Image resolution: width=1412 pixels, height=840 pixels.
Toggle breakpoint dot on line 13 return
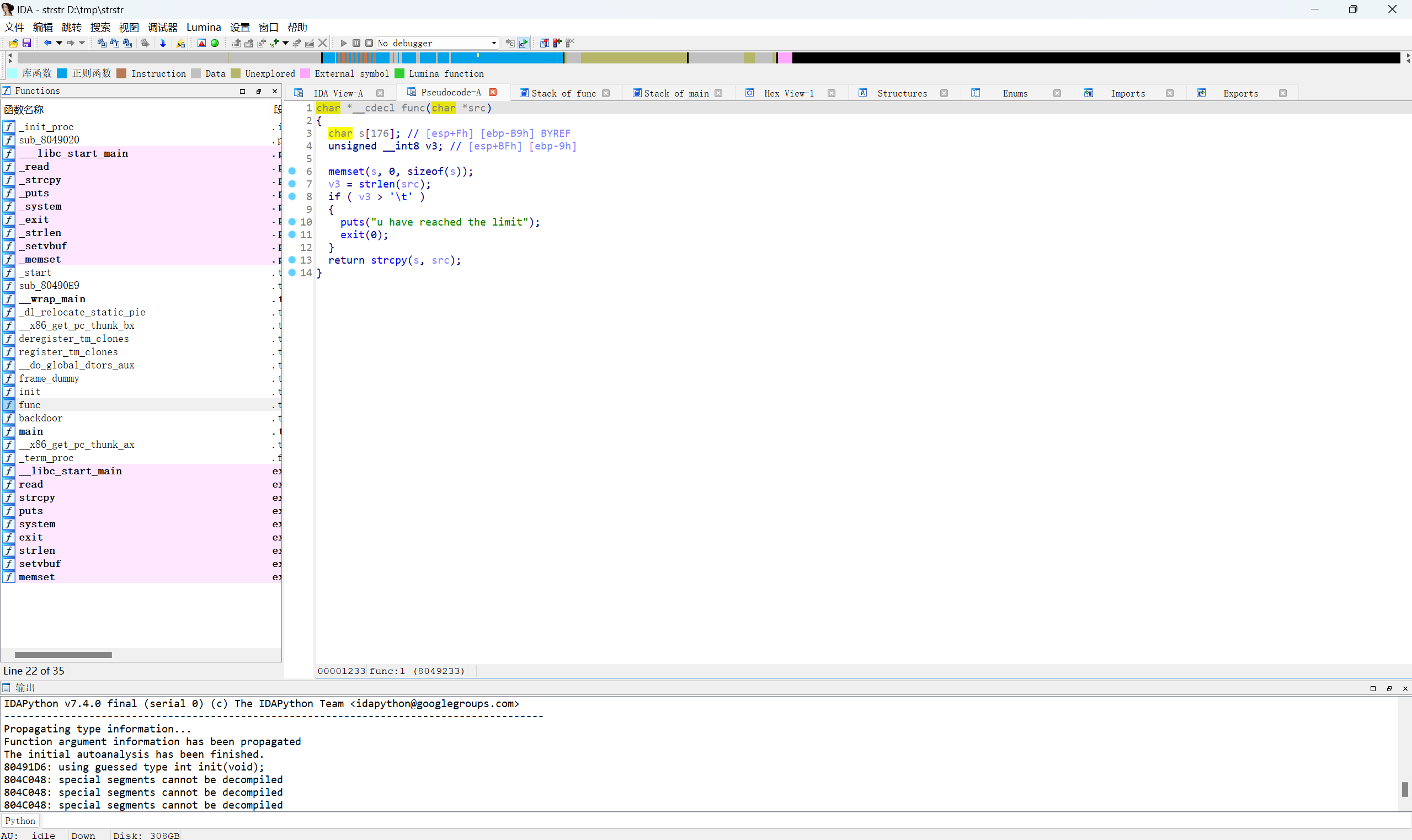tap(292, 260)
